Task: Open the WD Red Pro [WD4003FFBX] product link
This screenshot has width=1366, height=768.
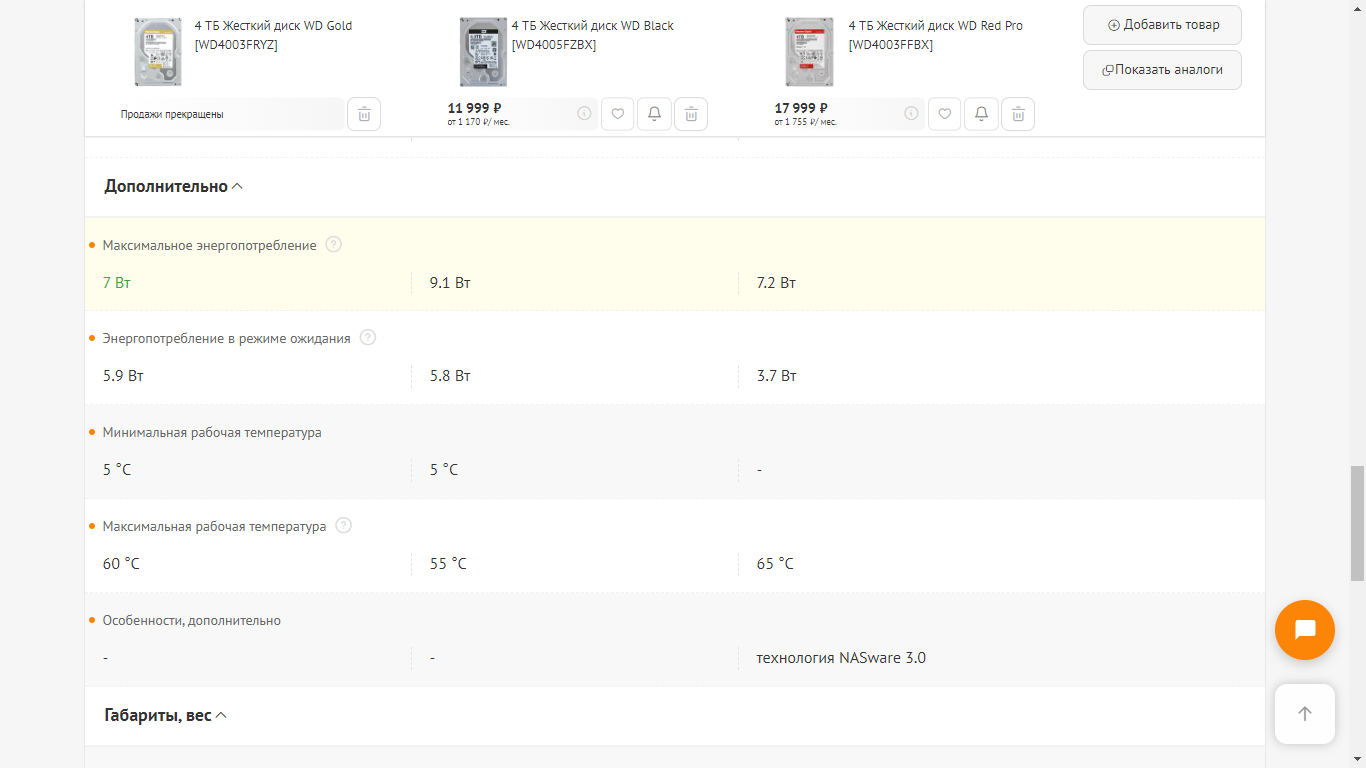Action: 936,35
